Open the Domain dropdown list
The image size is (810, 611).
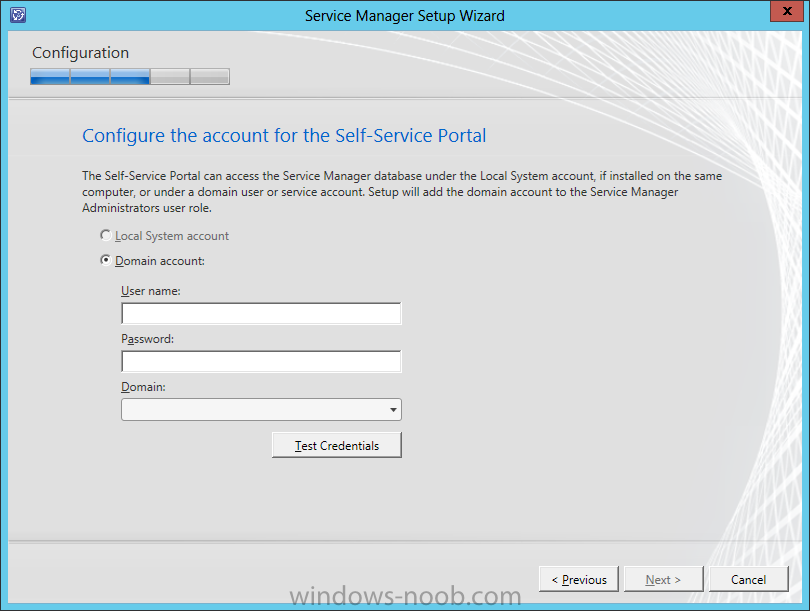pyautogui.click(x=261, y=410)
